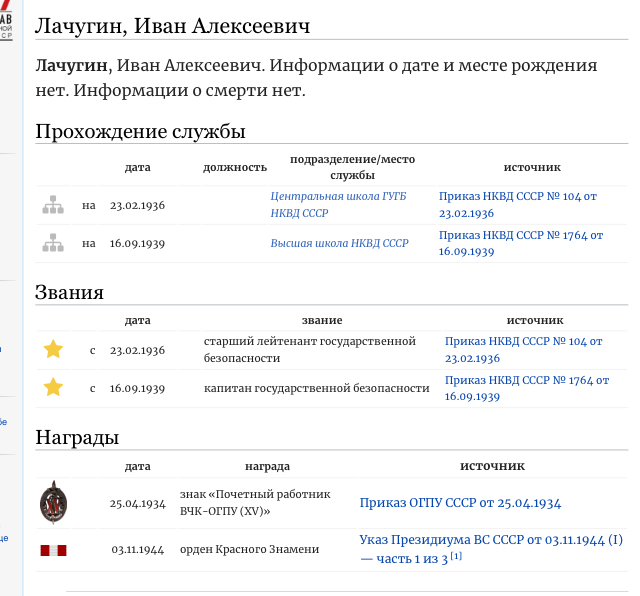Screen dimensions: 640x596
Task: Open Центральная школа ГУГБ НКВД СССР link
Action: (x=338, y=205)
